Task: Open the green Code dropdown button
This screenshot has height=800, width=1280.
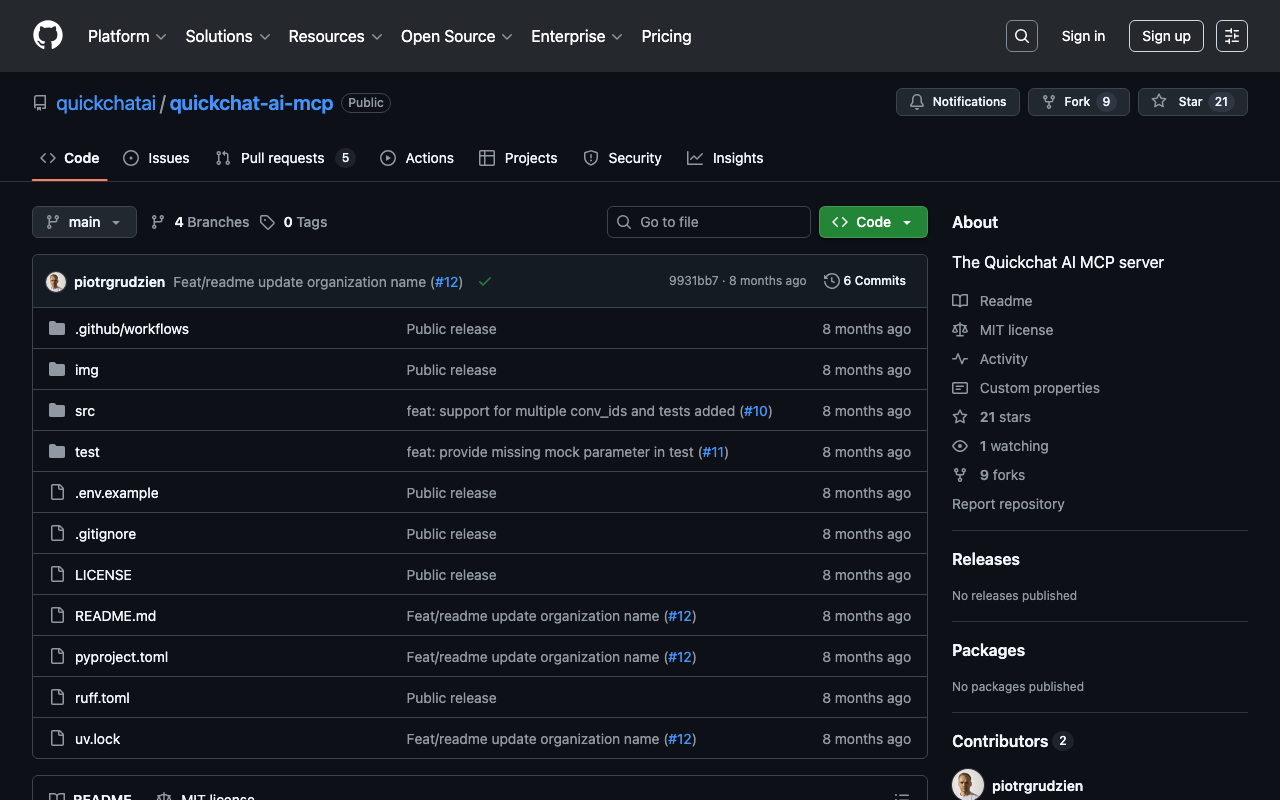Action: 872,222
